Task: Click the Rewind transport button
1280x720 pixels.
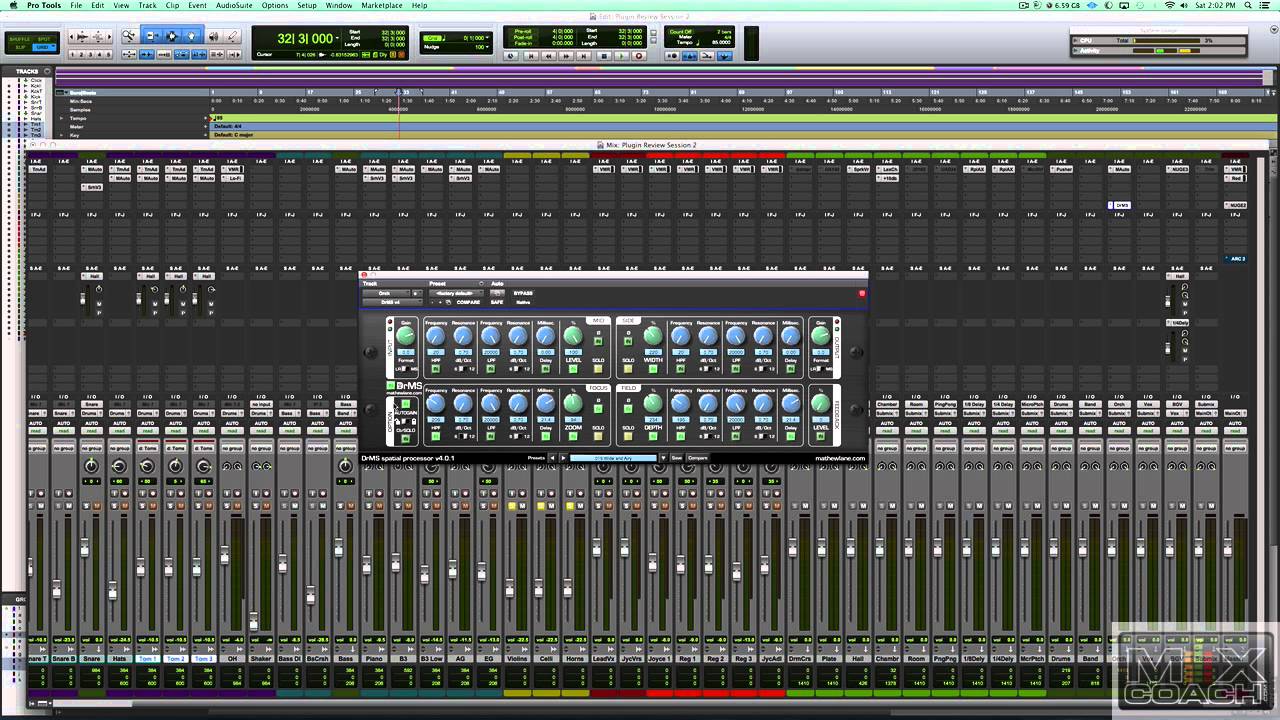Action: pyautogui.click(x=548, y=56)
